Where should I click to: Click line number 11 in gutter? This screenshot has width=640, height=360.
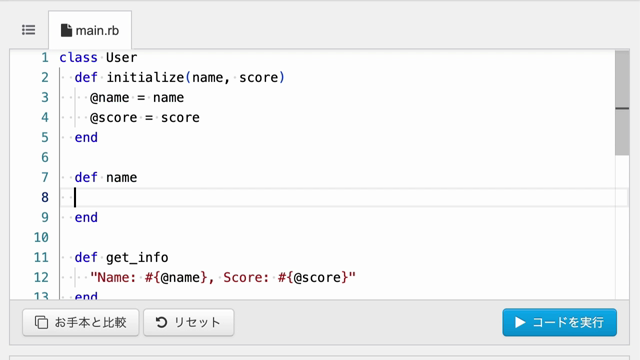[41, 258]
